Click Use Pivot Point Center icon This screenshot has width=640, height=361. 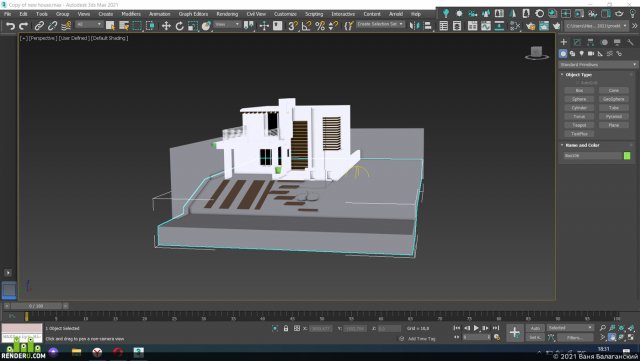coord(248,26)
